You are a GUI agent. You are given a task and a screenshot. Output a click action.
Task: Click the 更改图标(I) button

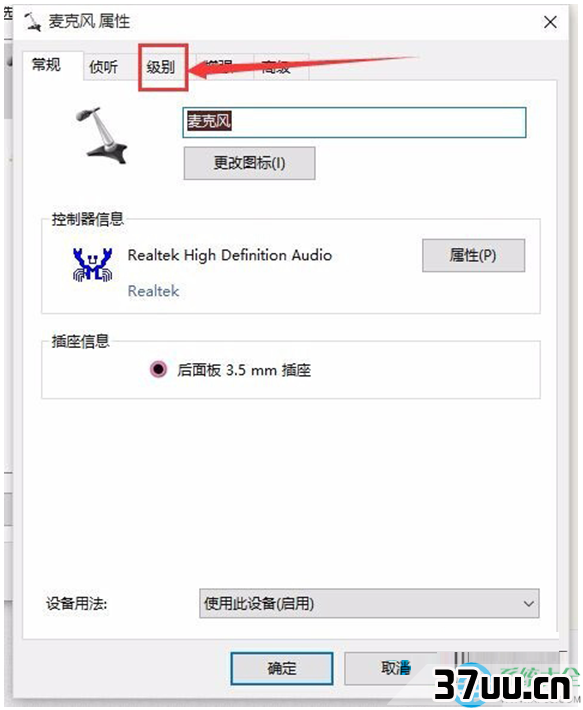[x=249, y=163]
